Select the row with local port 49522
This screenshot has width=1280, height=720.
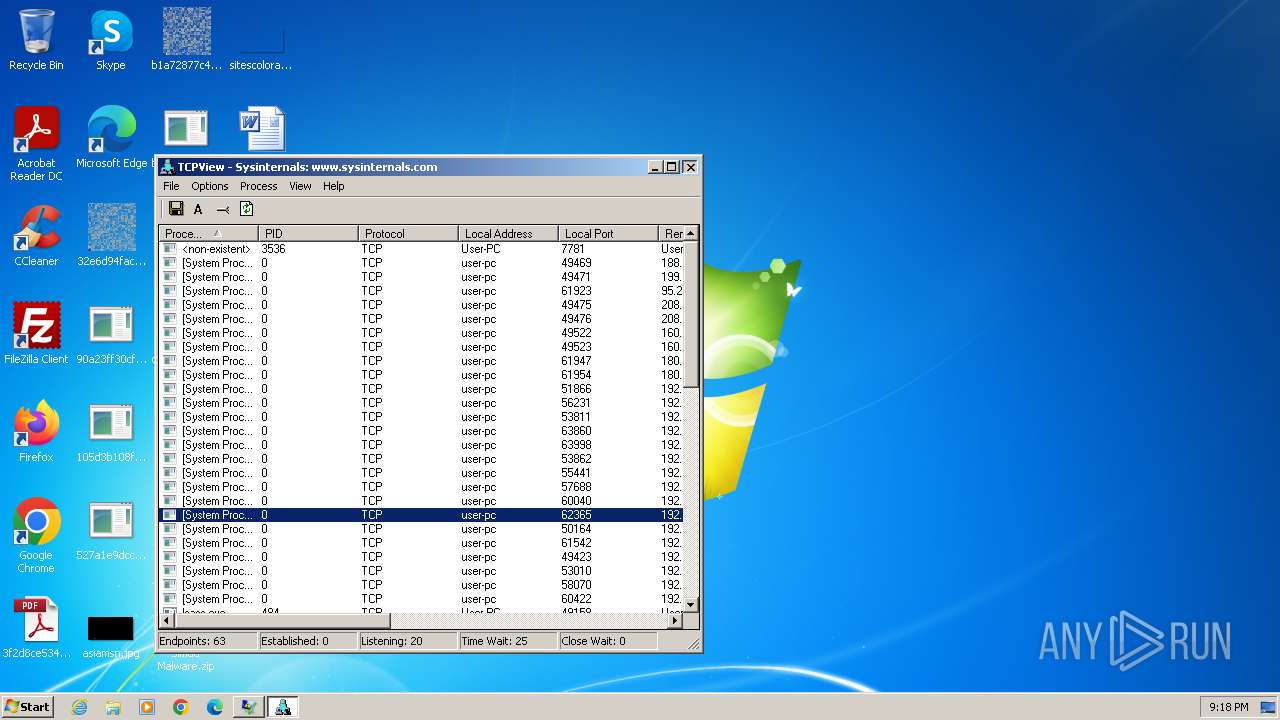pyautogui.click(x=421, y=333)
